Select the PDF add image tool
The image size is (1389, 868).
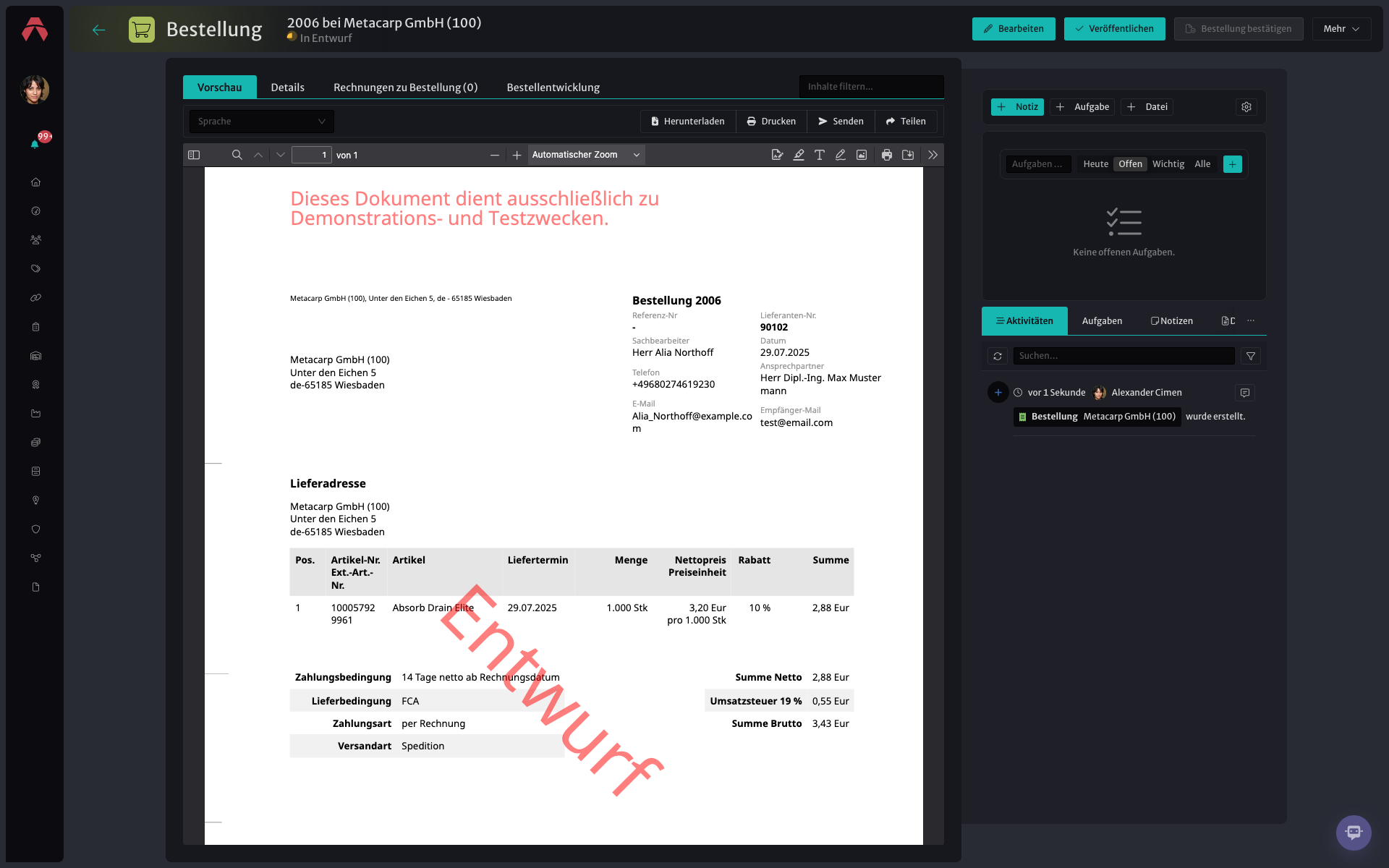(x=862, y=155)
